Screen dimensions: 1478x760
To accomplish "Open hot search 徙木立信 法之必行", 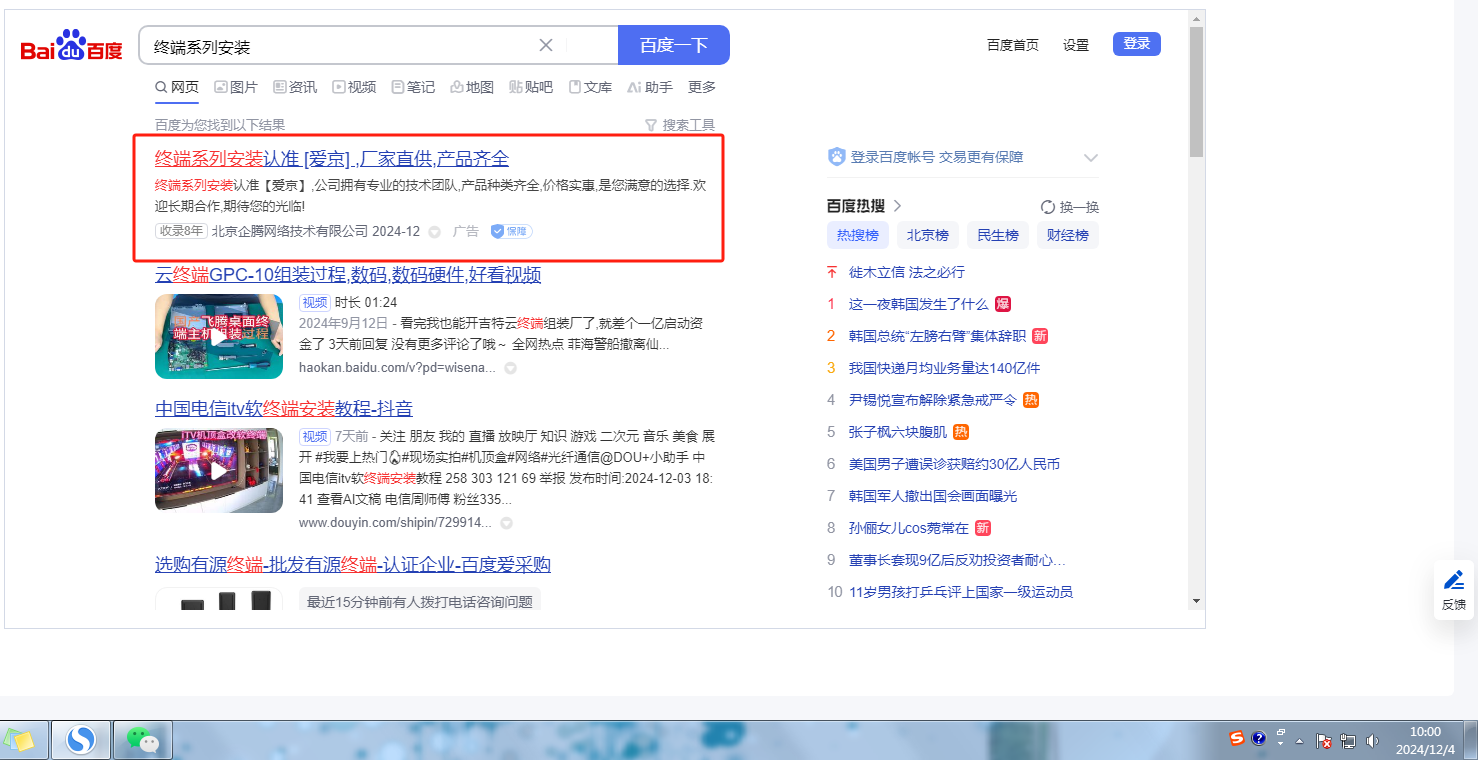I will point(907,272).
